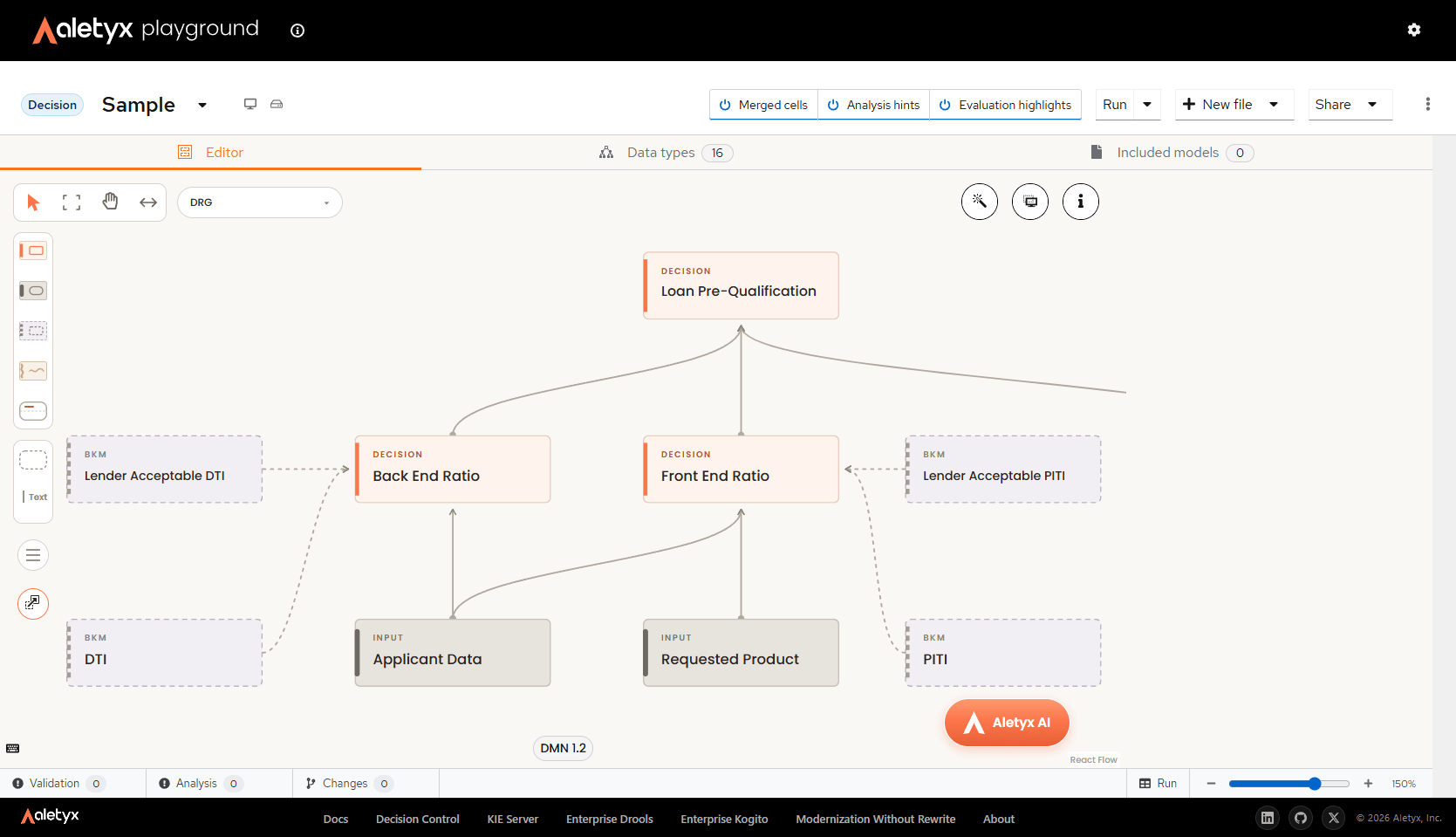Activate the hand pan tool
This screenshot has width=1456, height=837.
110,202
